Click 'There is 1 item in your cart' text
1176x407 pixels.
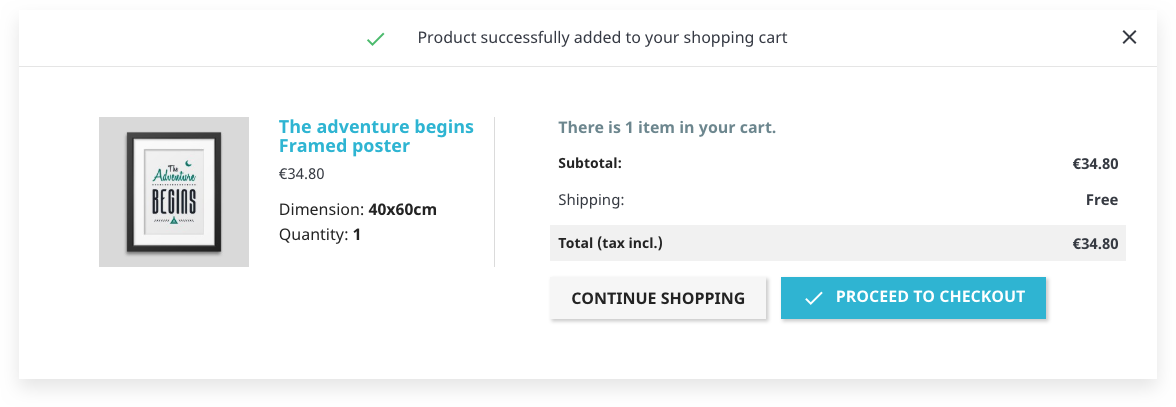tap(667, 127)
